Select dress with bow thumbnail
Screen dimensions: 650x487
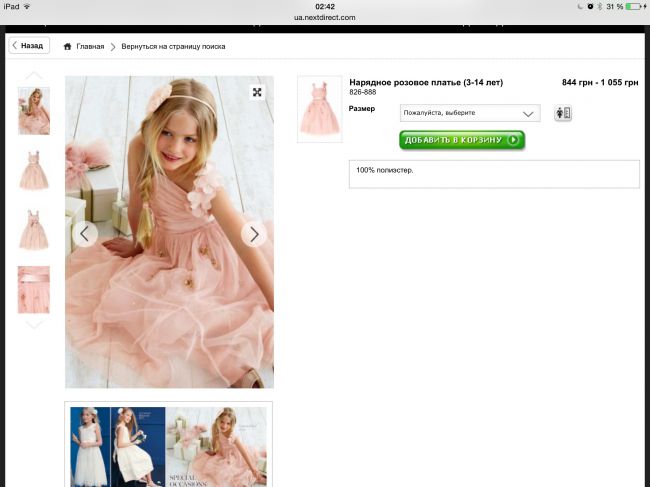click(34, 230)
